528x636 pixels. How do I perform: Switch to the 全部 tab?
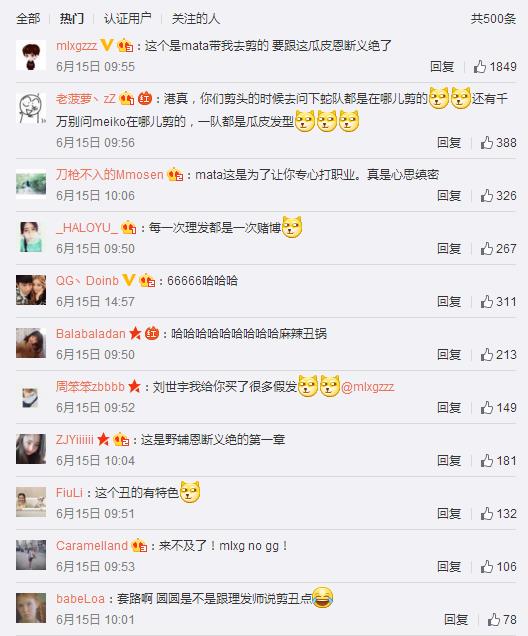tap(28, 19)
